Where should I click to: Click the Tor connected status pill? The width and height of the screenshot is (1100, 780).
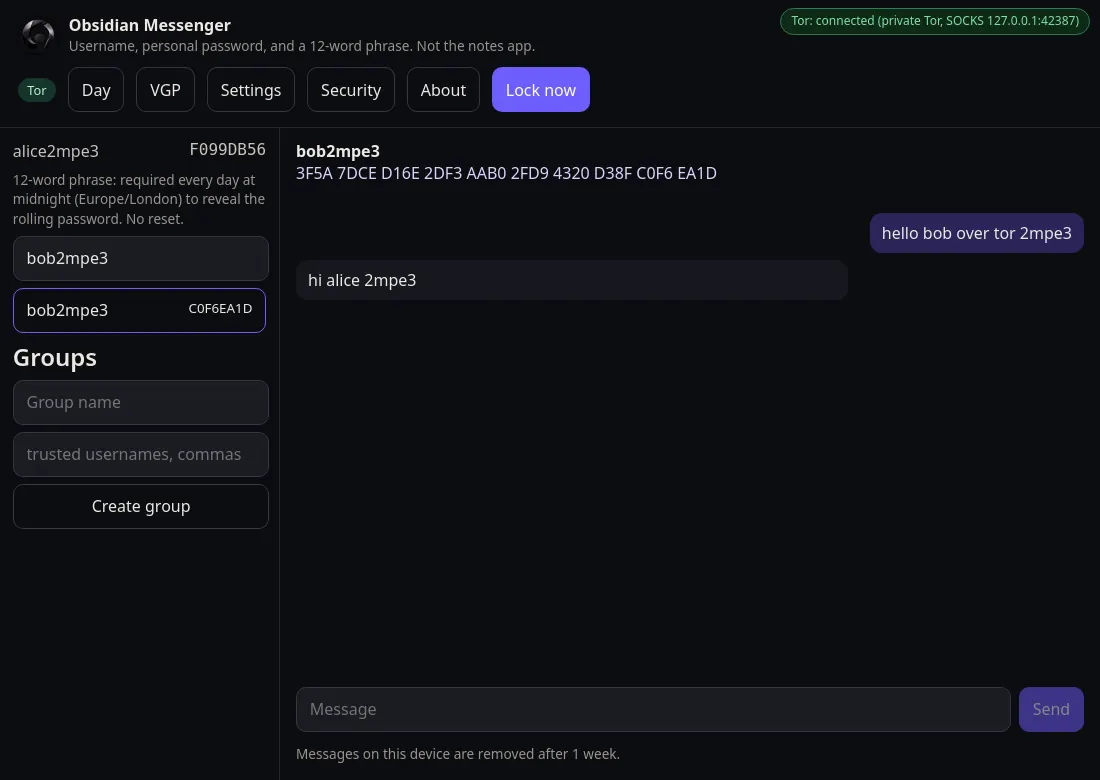pos(934,21)
